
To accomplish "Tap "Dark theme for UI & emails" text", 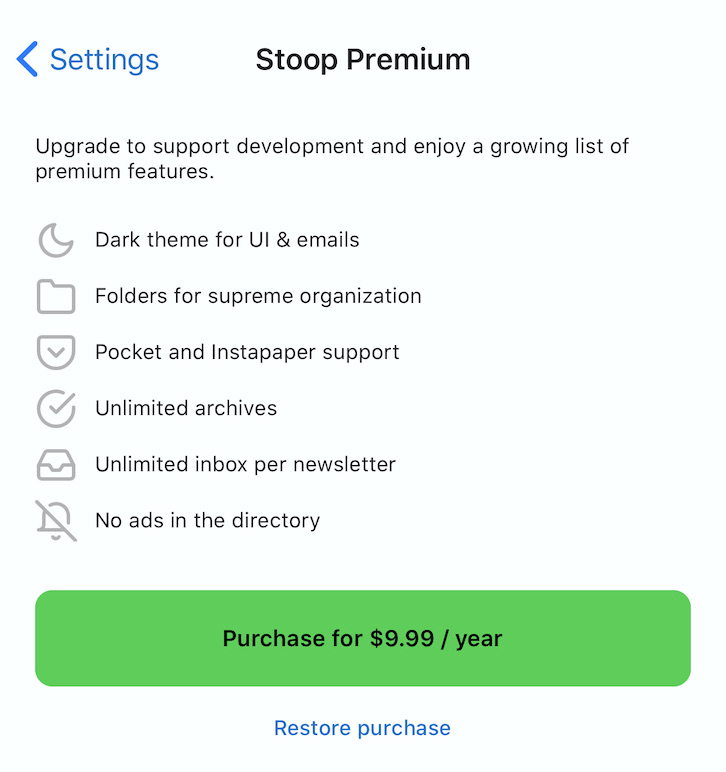I will coord(227,240).
